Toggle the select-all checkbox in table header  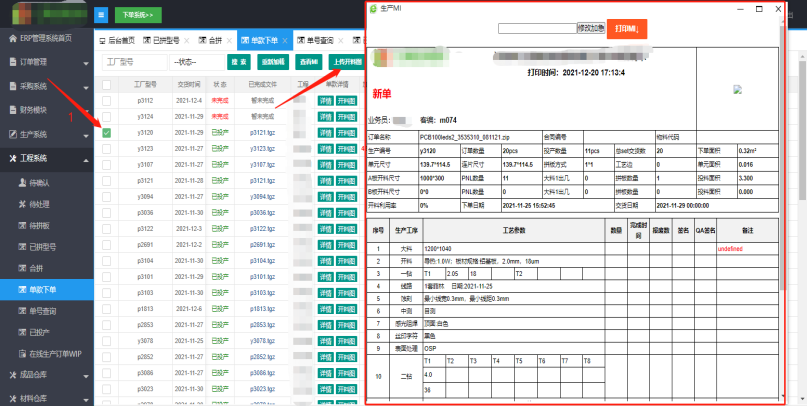107,85
